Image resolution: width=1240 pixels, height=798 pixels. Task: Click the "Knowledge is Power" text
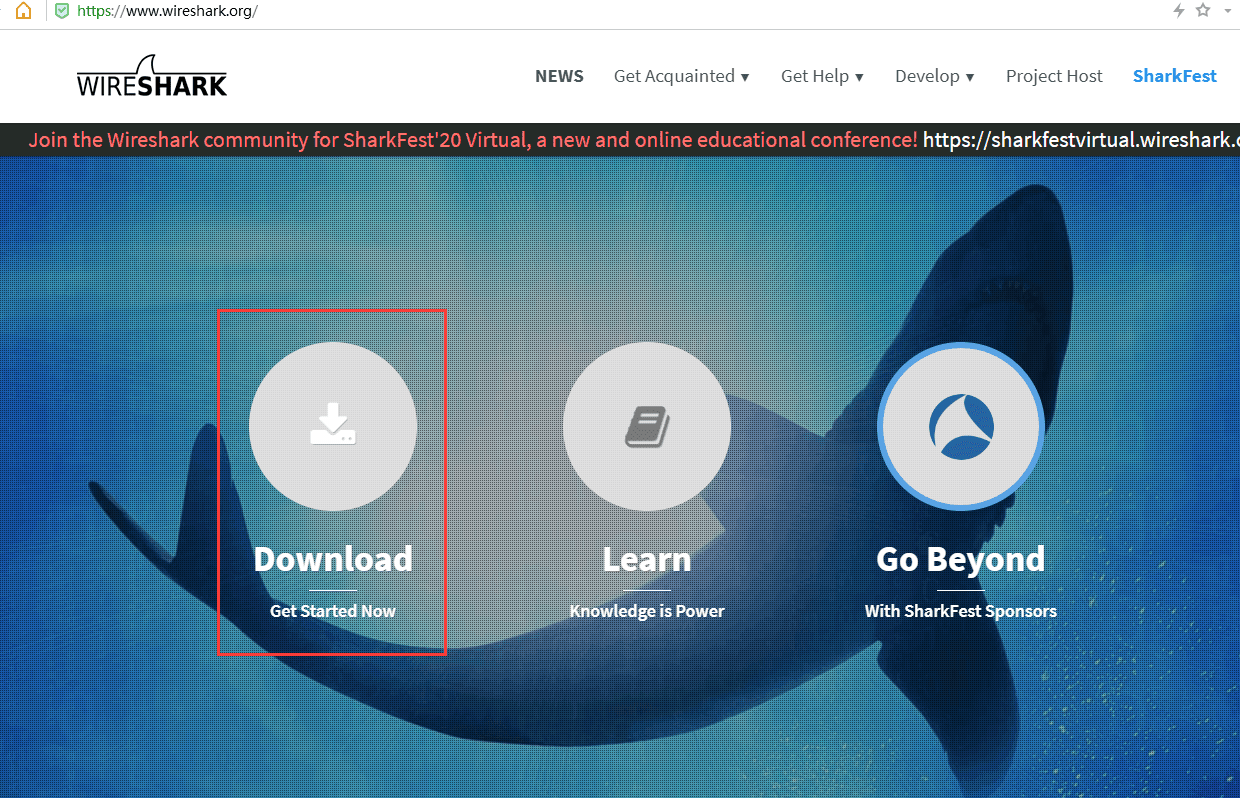(x=647, y=611)
